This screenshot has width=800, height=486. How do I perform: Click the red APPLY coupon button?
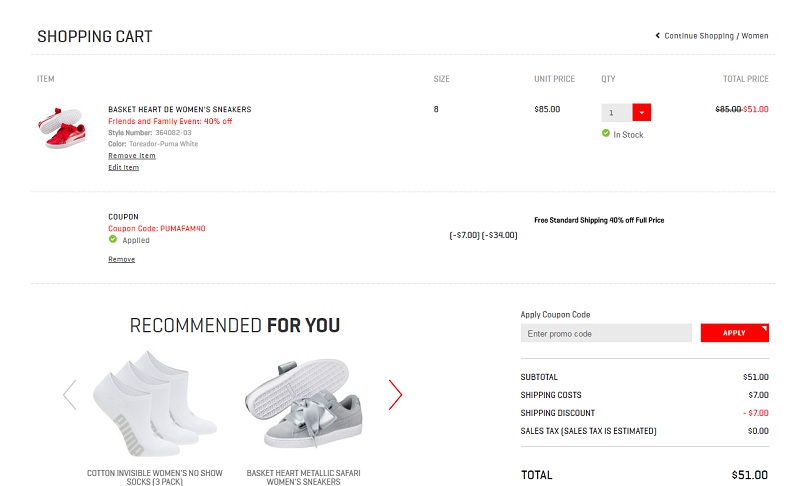734,333
